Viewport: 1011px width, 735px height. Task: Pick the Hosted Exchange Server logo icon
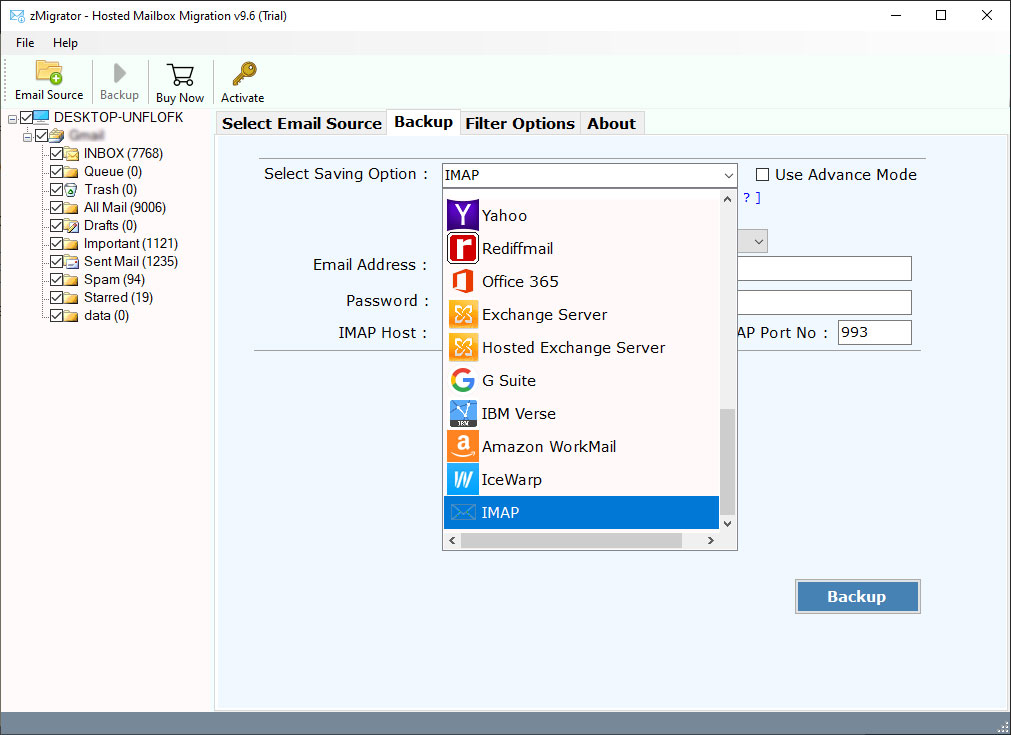(463, 347)
